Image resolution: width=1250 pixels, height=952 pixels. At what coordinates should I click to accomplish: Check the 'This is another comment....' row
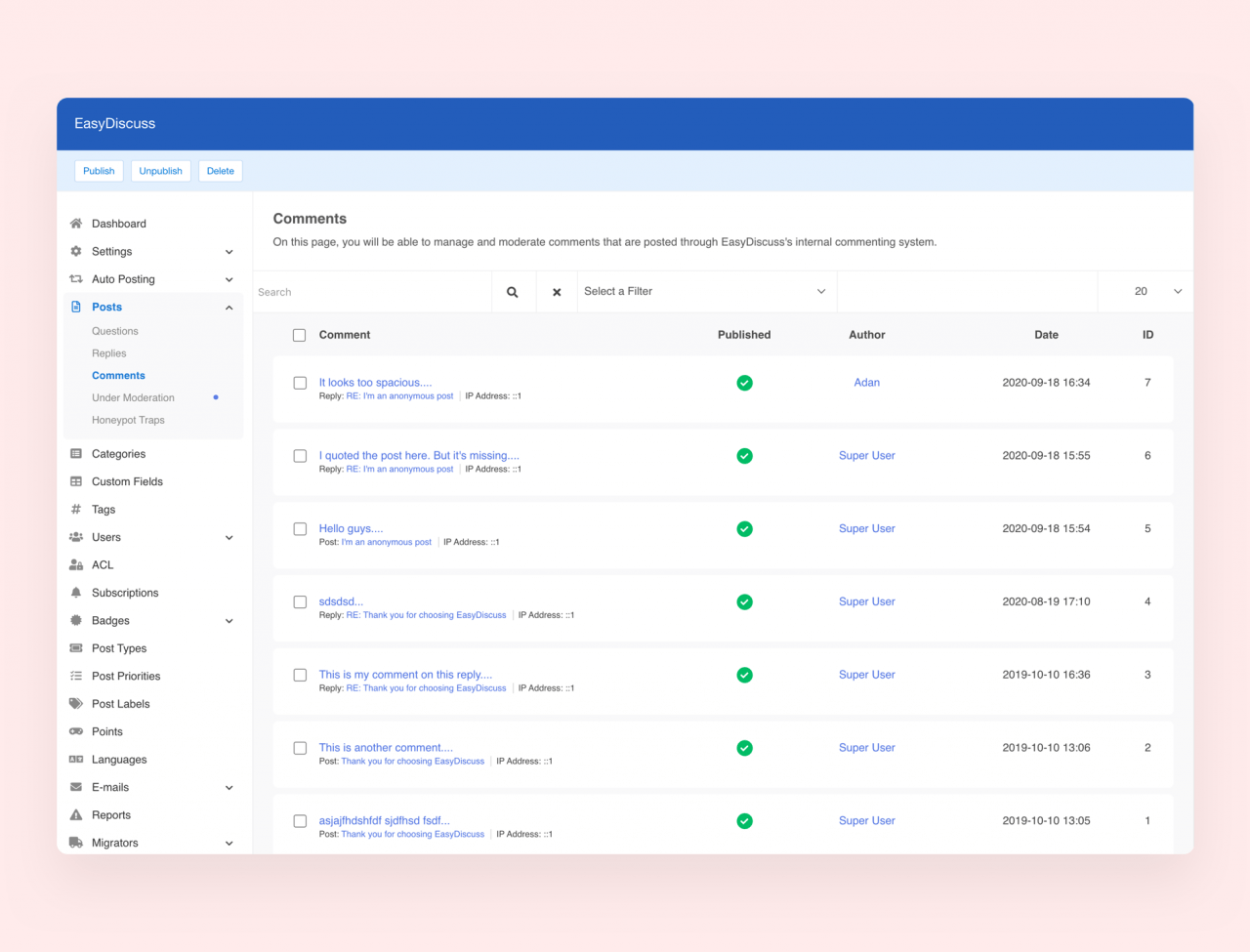(300, 748)
